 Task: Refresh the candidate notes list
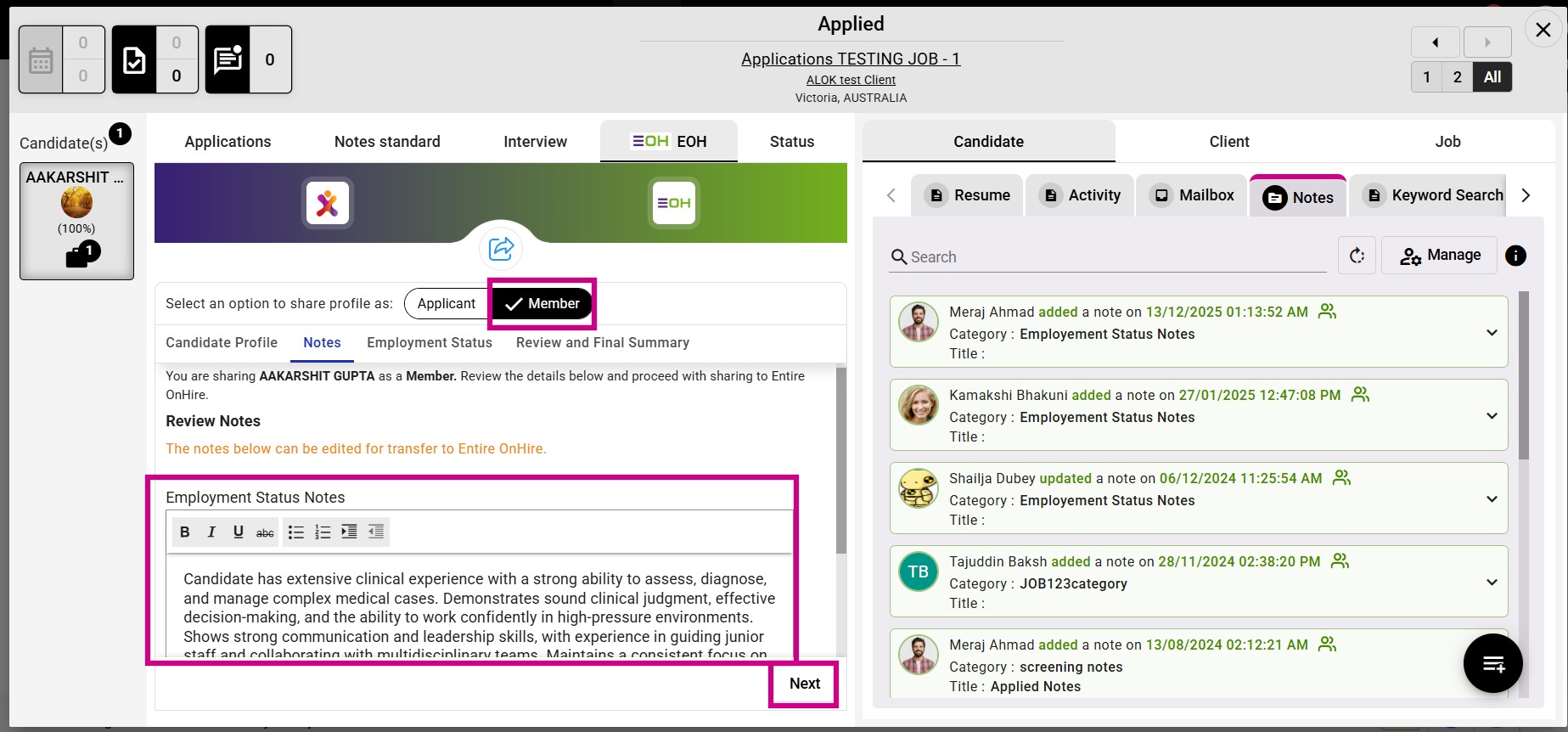pos(1357,256)
